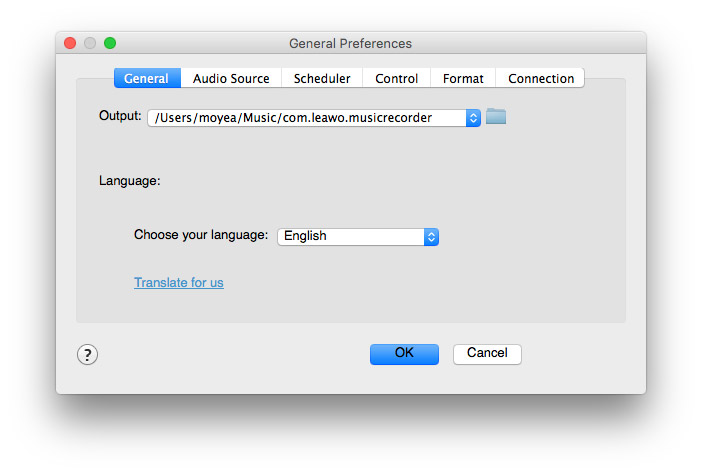Open the Scheduler tab
This screenshot has width=702, height=474.
pos(322,78)
